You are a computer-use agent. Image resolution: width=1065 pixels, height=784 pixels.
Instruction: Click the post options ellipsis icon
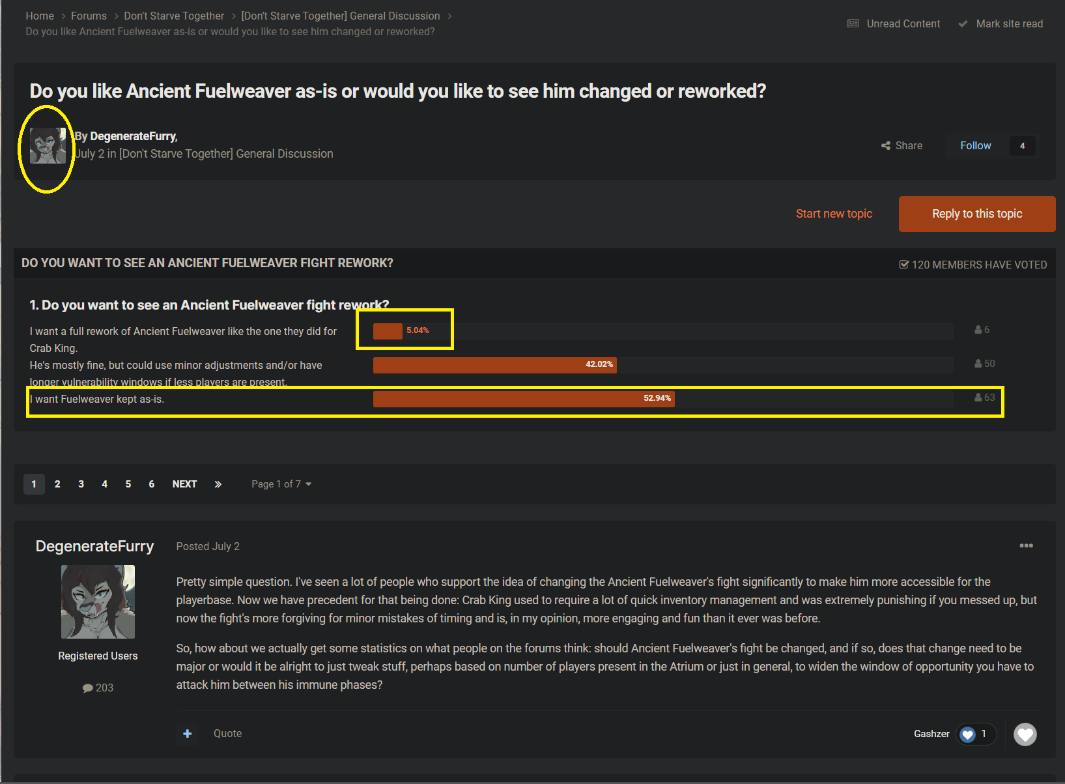coord(1026,546)
